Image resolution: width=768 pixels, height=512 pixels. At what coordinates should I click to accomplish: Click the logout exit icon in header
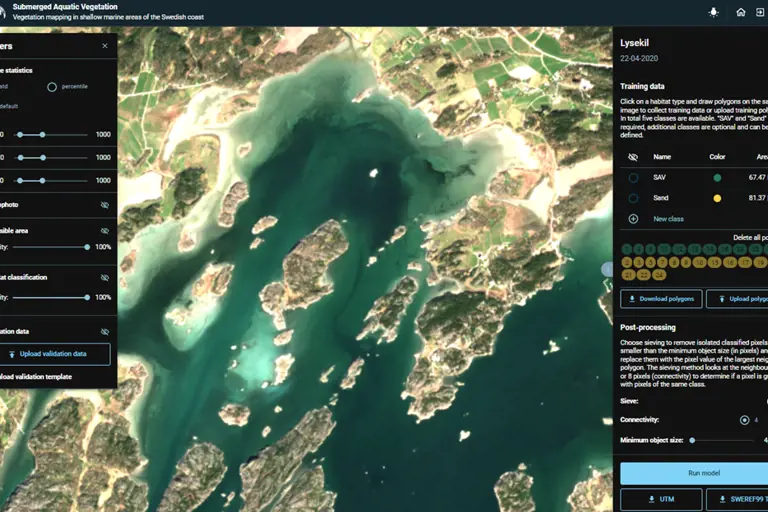[x=760, y=12]
